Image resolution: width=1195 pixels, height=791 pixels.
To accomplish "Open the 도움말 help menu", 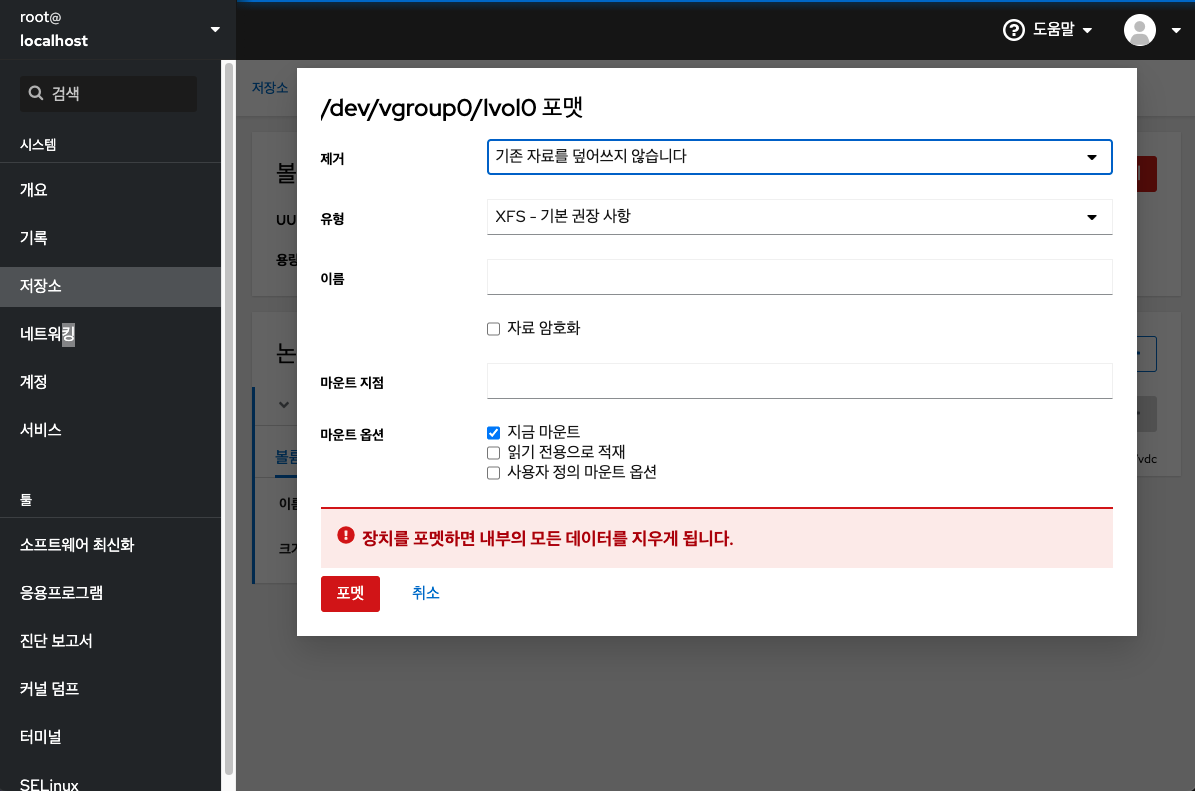I will pos(1048,30).
